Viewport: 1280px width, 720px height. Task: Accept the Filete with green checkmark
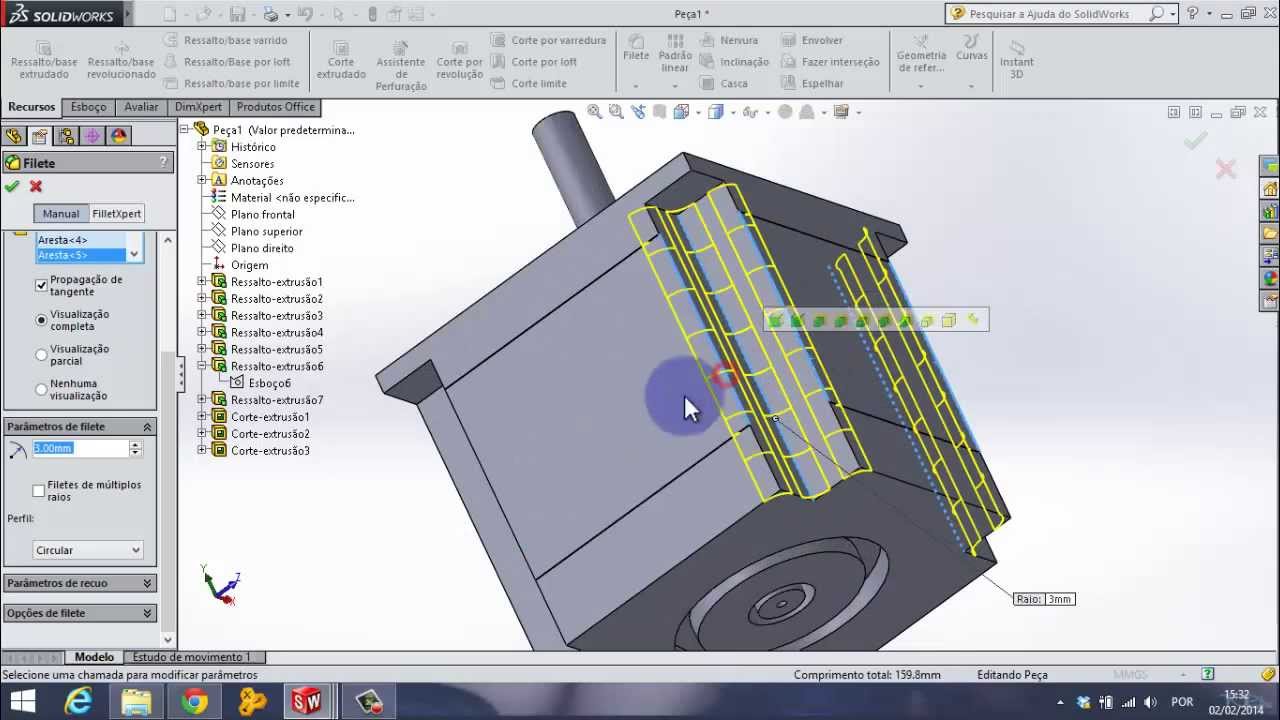[x=12, y=186]
